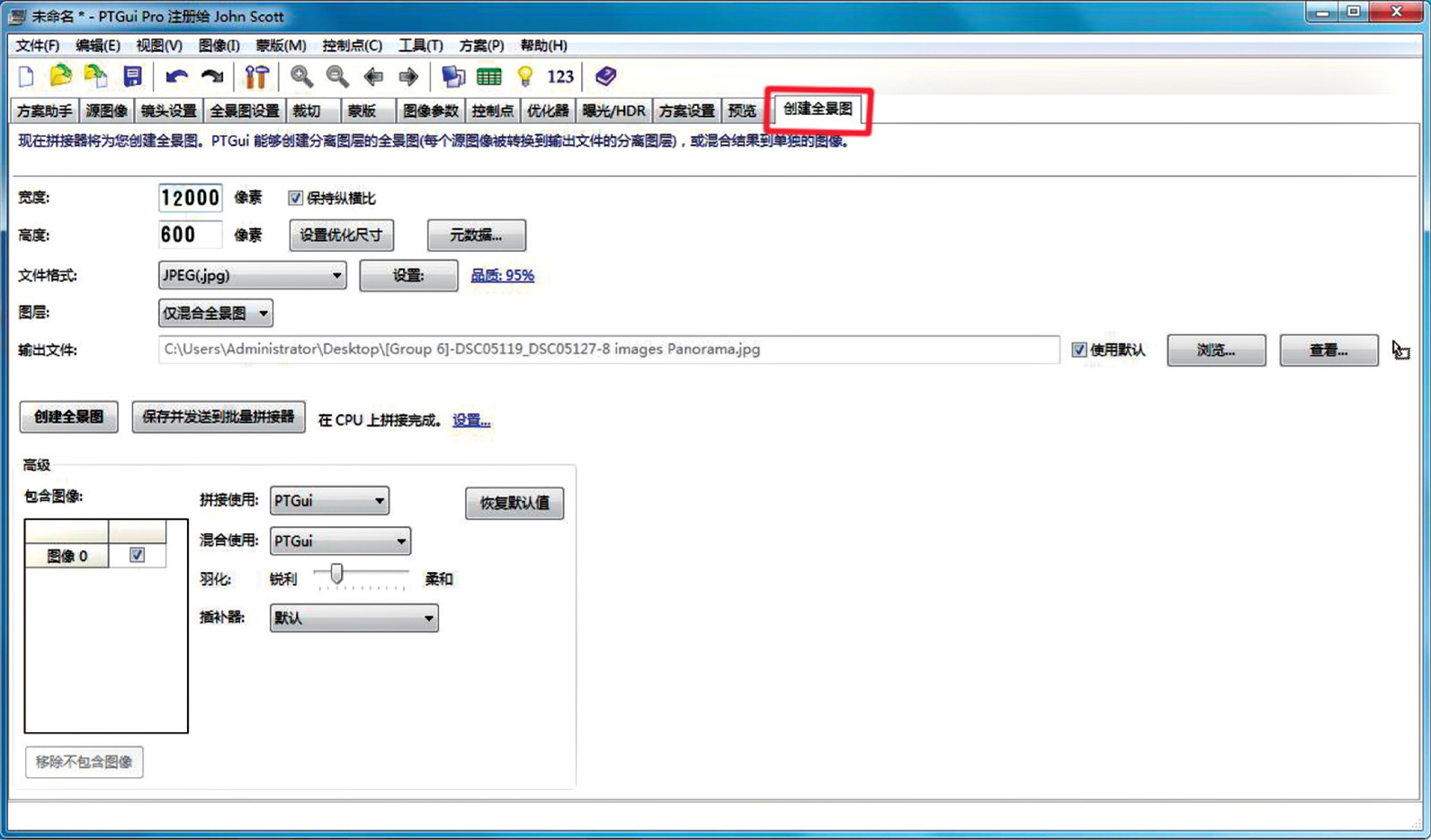The height and width of the screenshot is (840, 1431).
Task: Click the 羽化 feather slider handle
Action: tap(336, 574)
